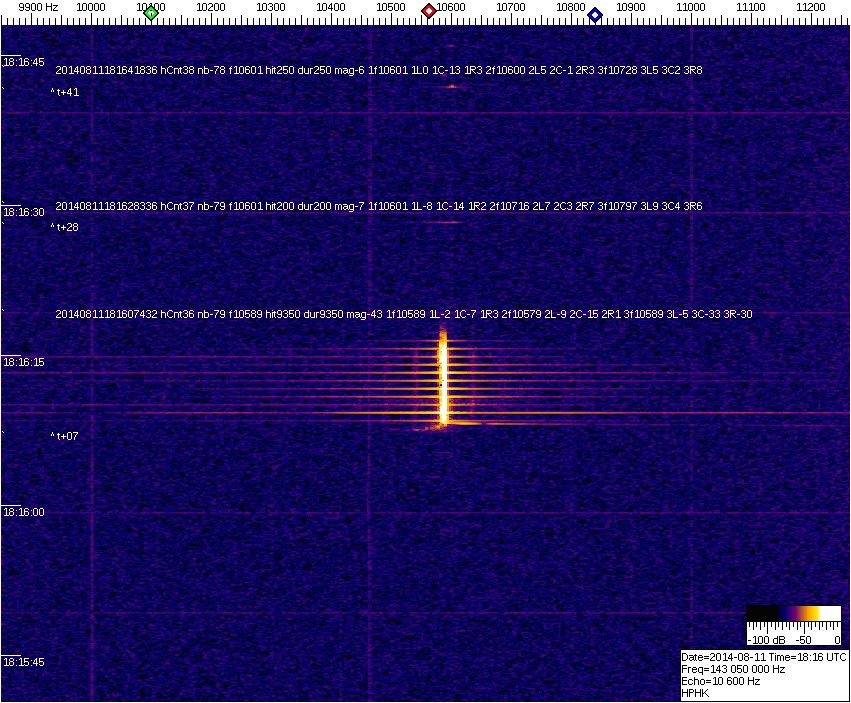Click the 18:16:00 time label

point(24,512)
